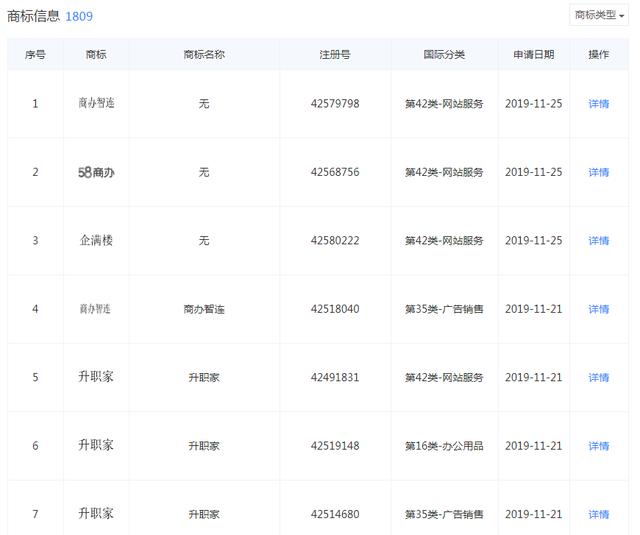Click 第42类-网站服务 in row 1
640x535 pixels.
[x=444, y=104]
